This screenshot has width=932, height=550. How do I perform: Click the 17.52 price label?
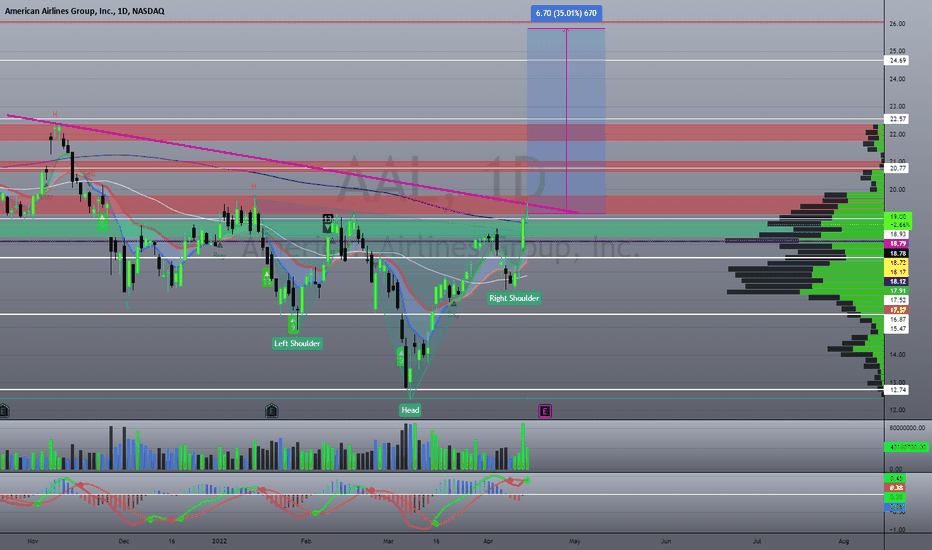pos(898,300)
